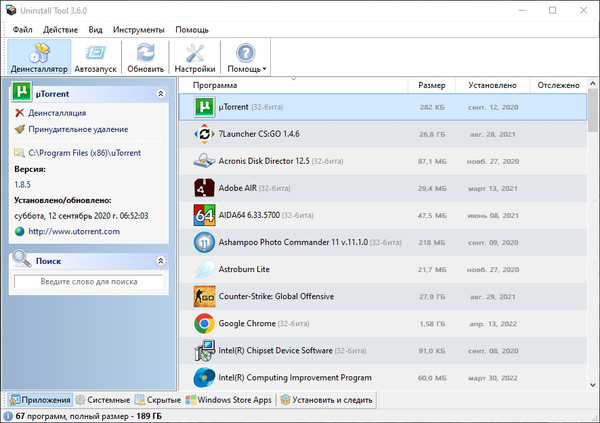Switch to Windows Store Apps tab
Image resolution: width=600 pixels, height=423 pixels.
pos(229,400)
